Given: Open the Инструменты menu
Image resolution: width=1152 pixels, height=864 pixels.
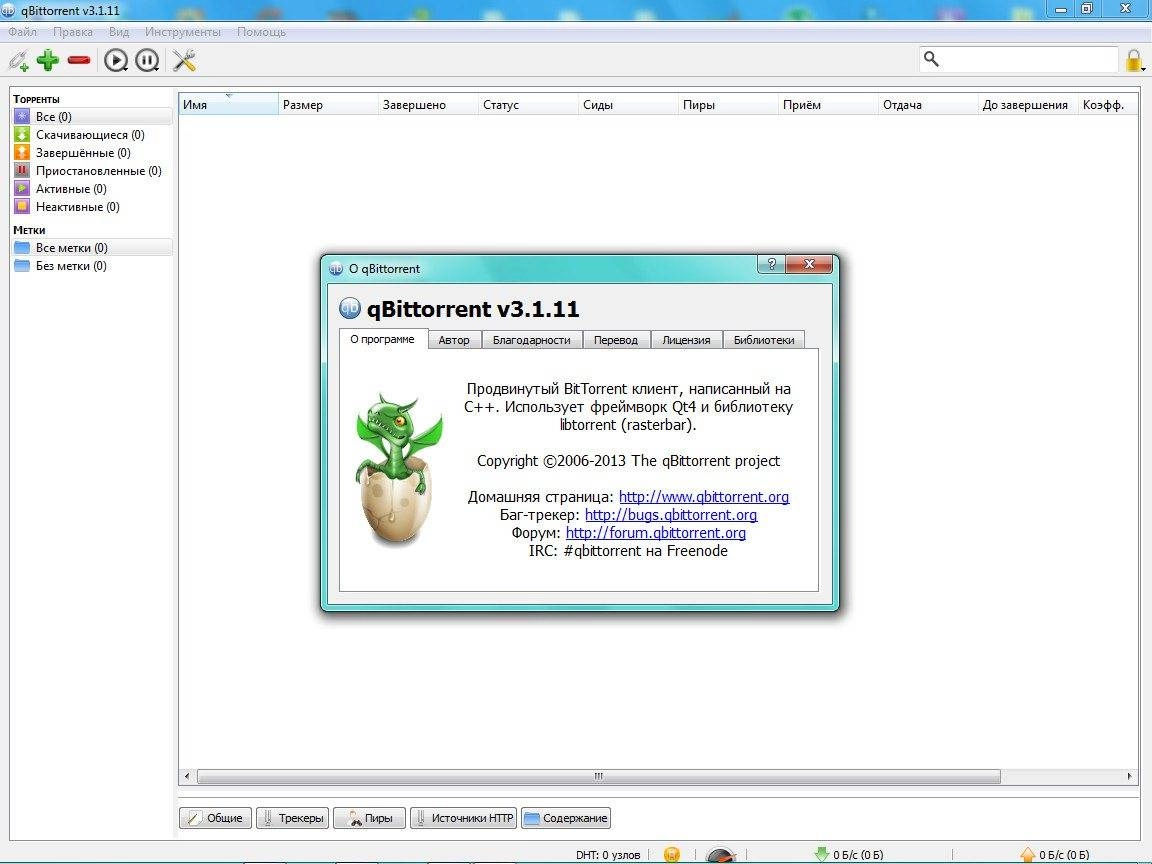Looking at the screenshot, I should pyautogui.click(x=183, y=32).
